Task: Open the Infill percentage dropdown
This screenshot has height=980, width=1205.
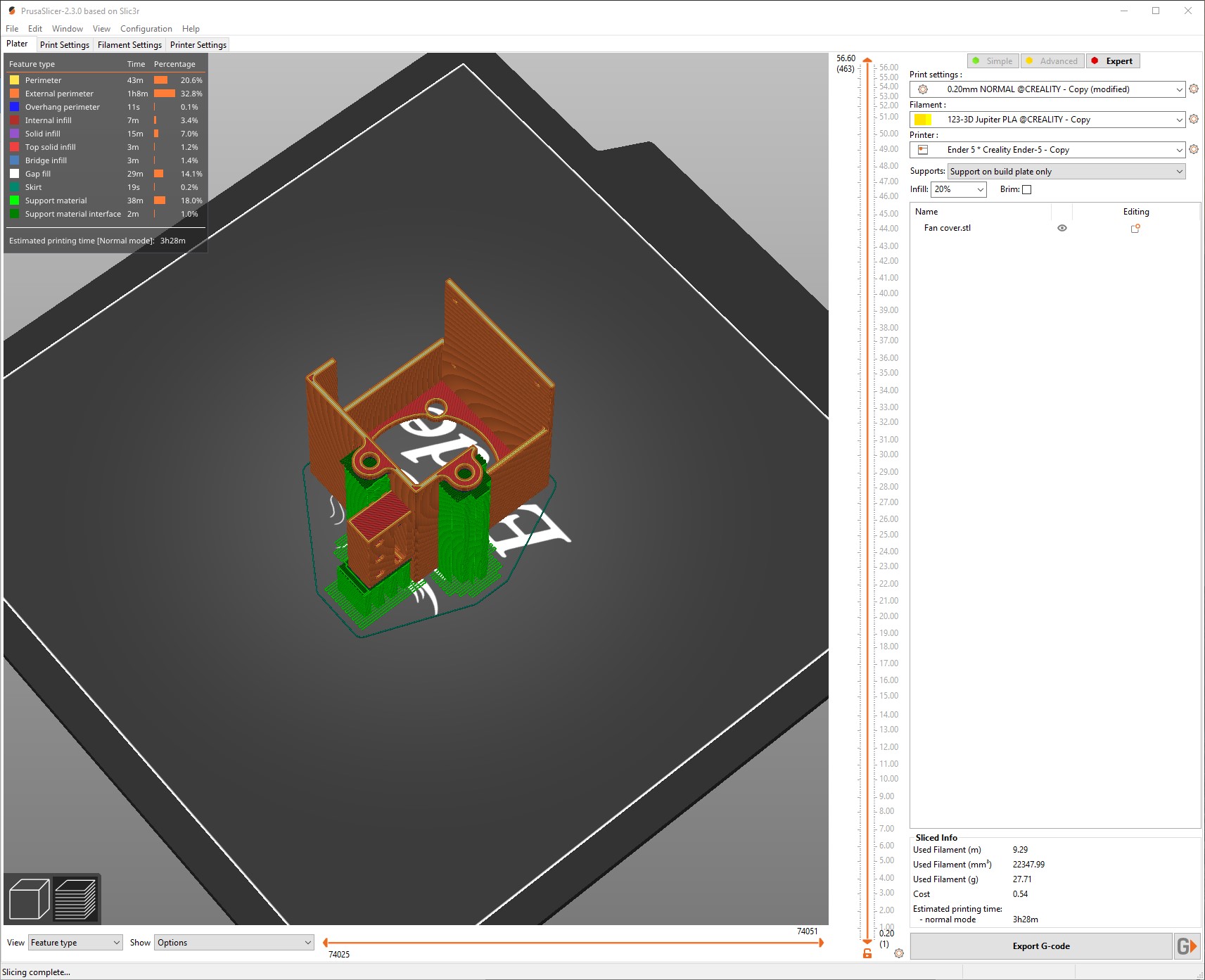Action: click(959, 189)
